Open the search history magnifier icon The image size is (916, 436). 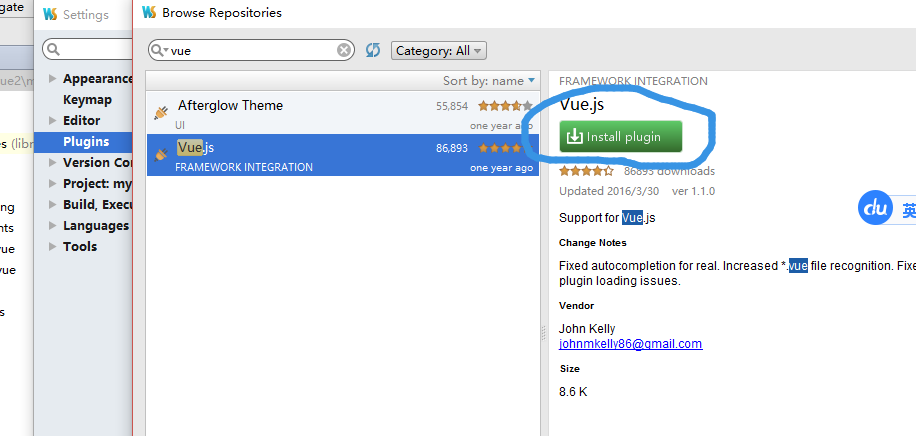(159, 51)
